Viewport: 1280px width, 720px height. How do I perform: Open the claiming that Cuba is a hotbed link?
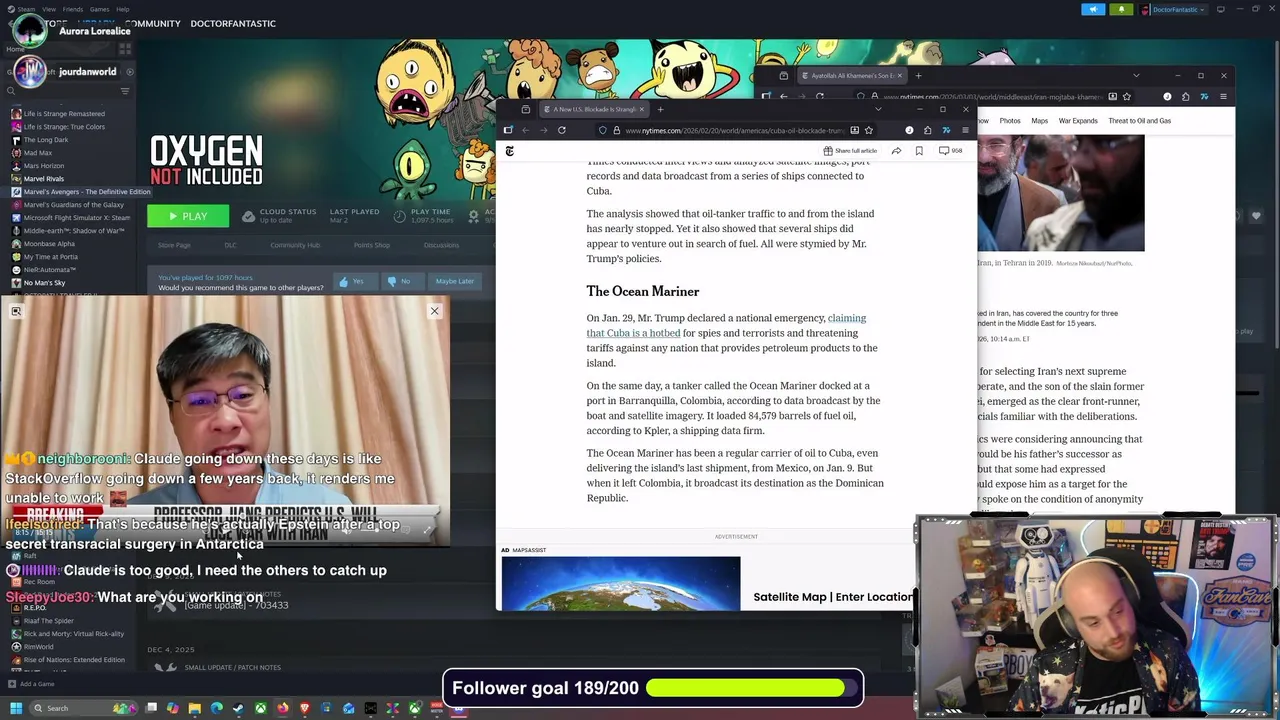pos(727,326)
